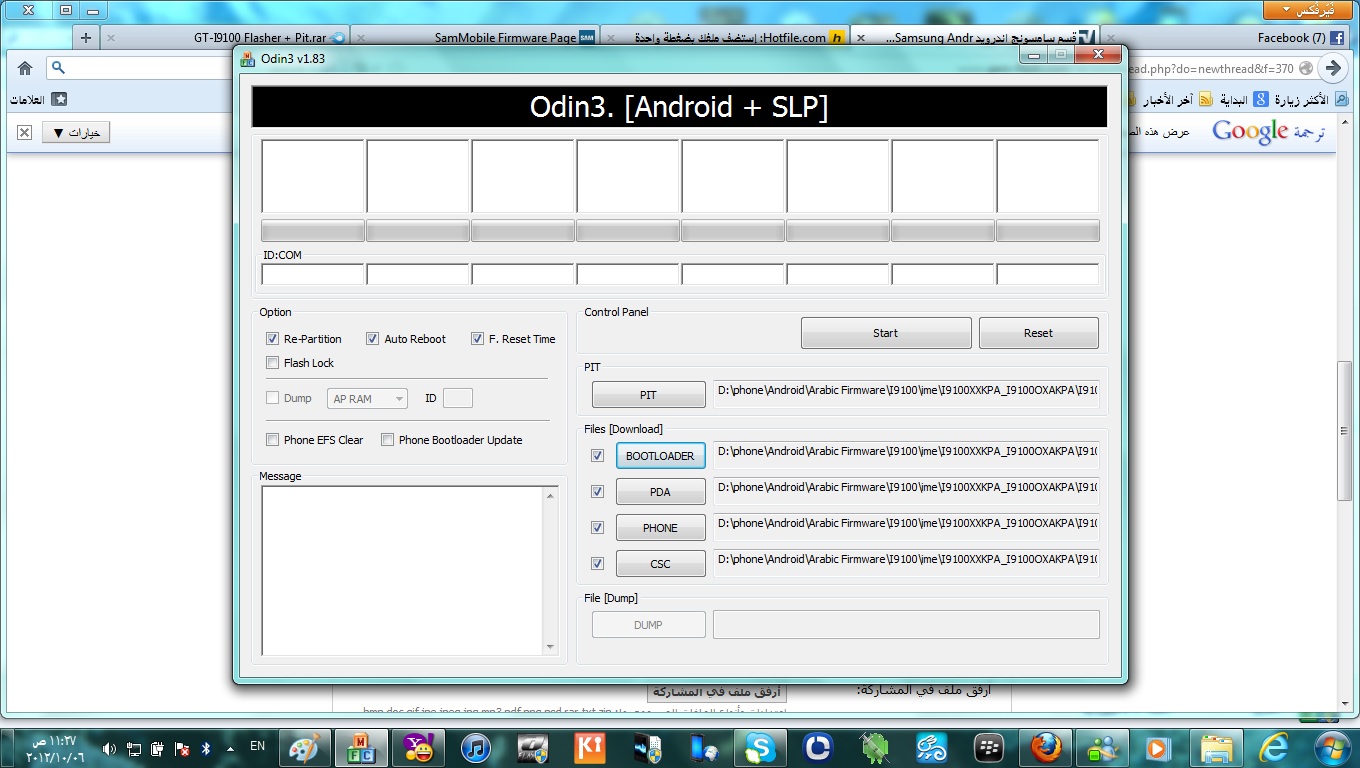Click the Start button in Odin3

[886, 333]
